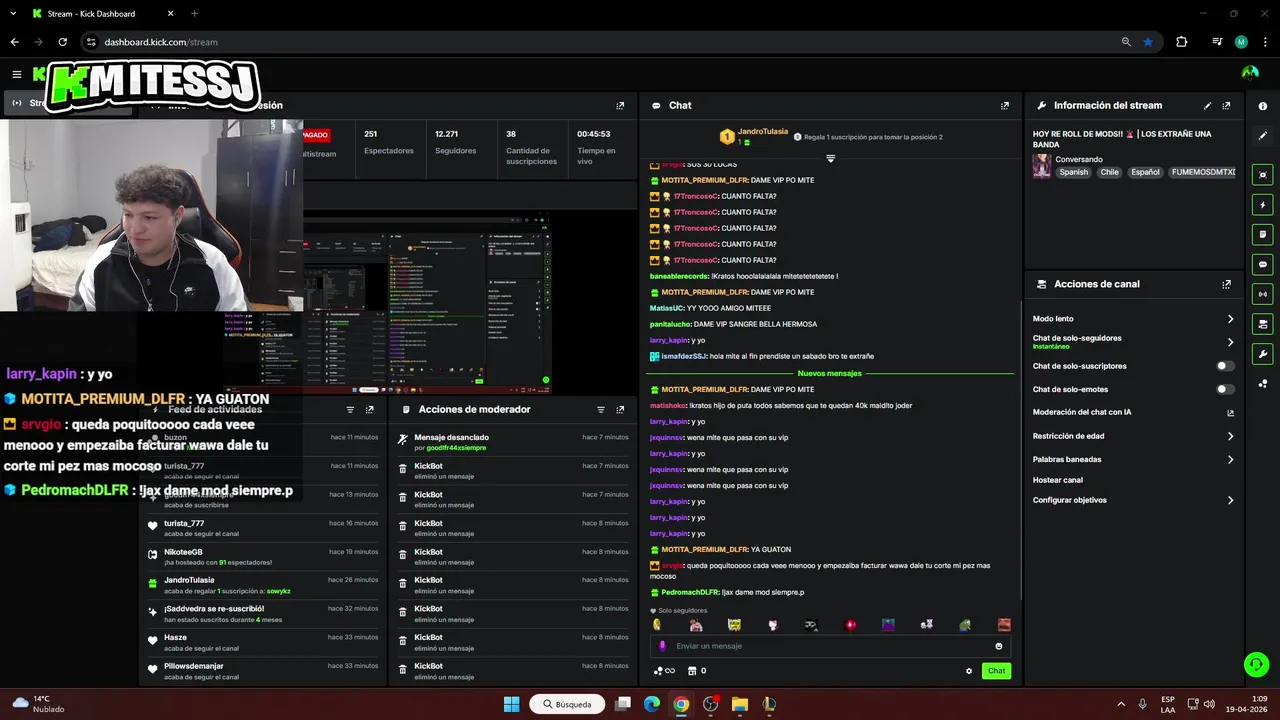Click the taskbar Búsqueda search box
Viewport: 1280px width, 720px height.
pos(567,704)
